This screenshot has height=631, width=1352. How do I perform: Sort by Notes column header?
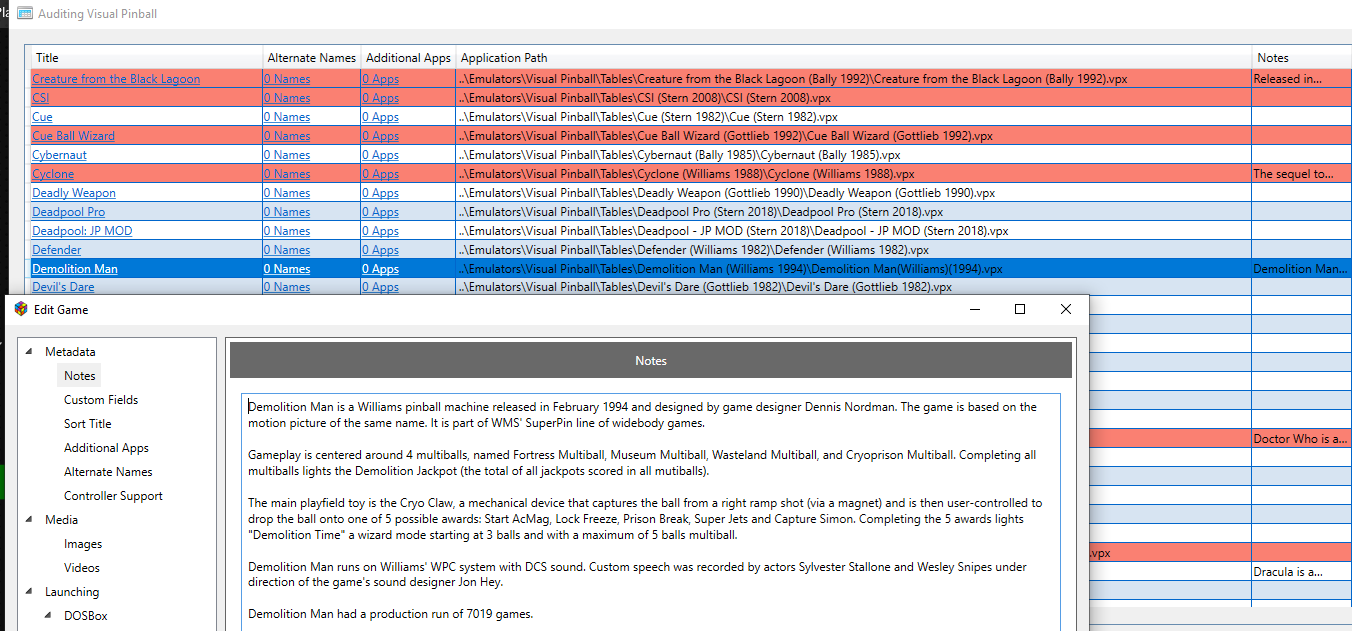[1301, 58]
